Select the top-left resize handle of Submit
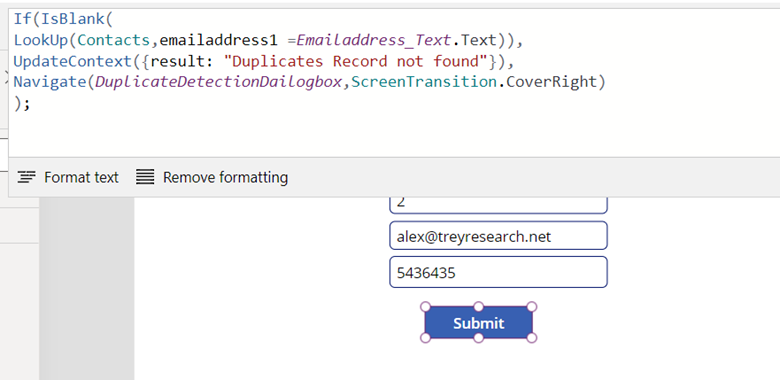 tap(425, 306)
